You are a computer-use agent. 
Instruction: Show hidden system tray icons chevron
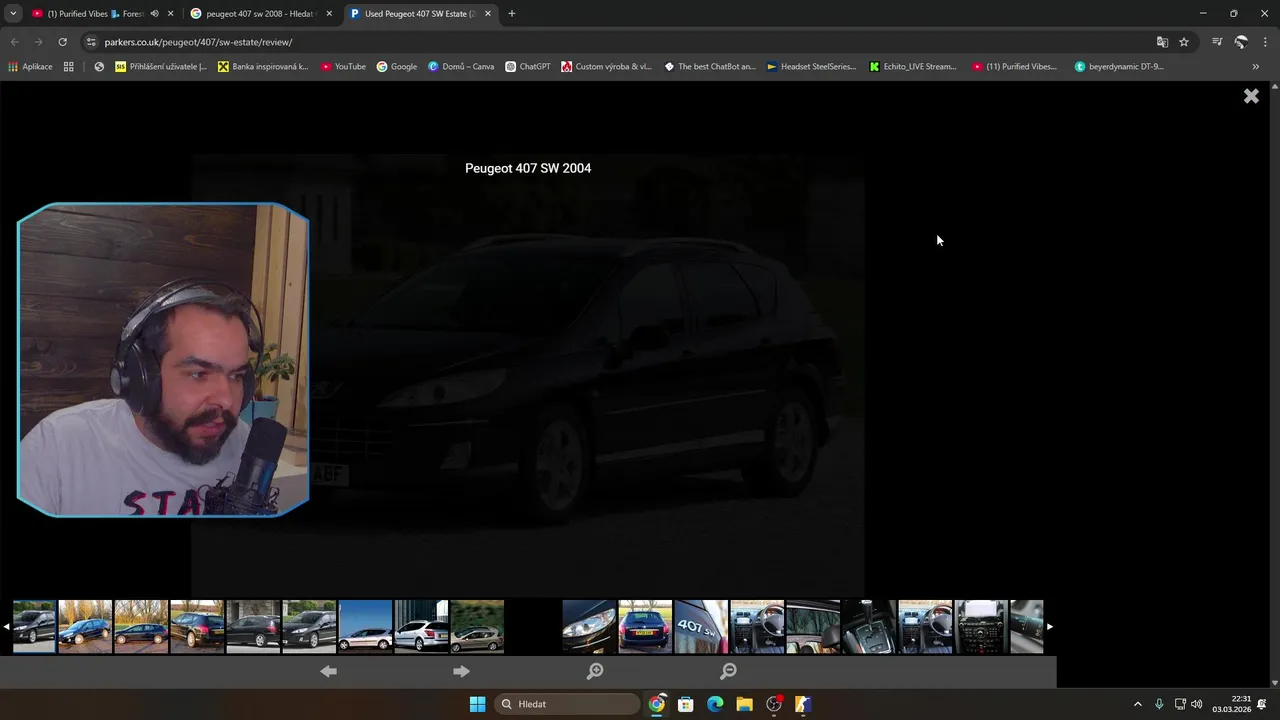(1137, 704)
